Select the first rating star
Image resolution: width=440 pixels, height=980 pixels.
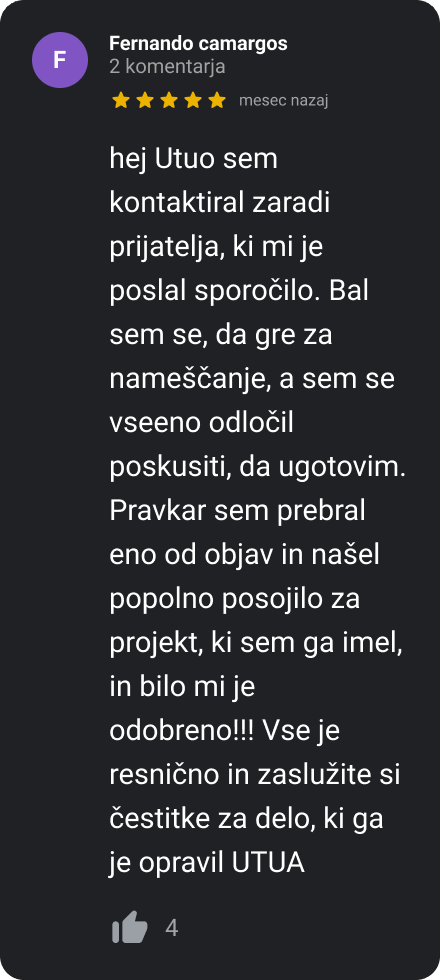[x=121, y=100]
